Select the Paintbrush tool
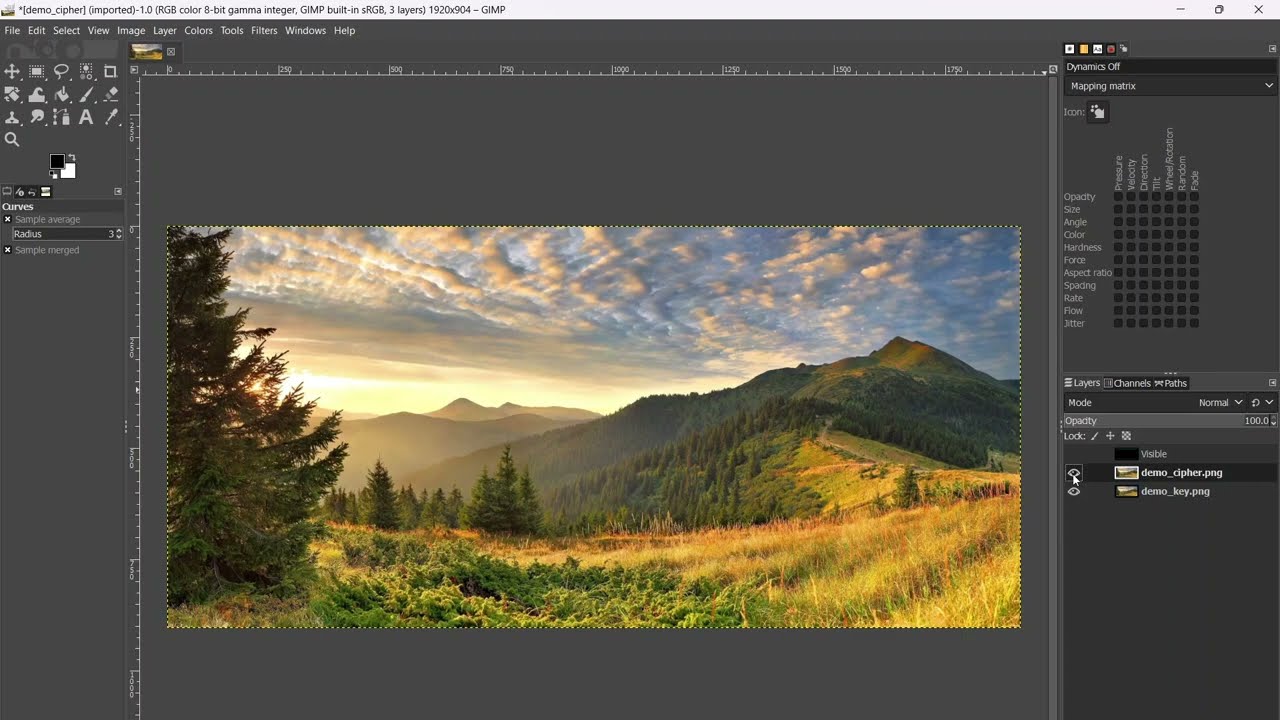The width and height of the screenshot is (1280, 720). pyautogui.click(x=86, y=95)
